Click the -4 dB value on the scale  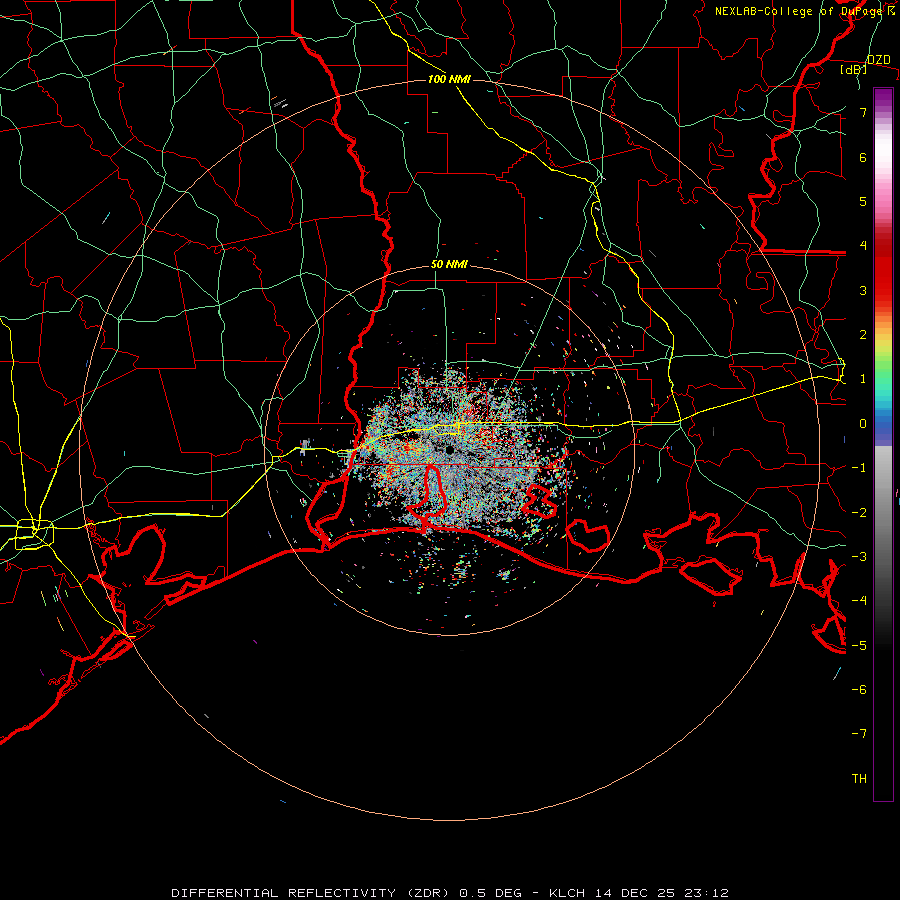pos(859,601)
